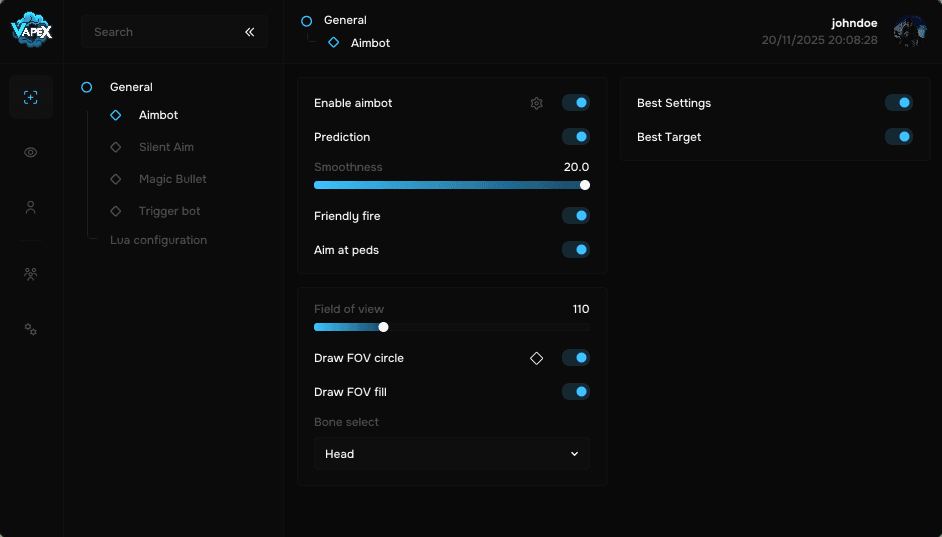The height and width of the screenshot is (537, 942).
Task: Select Trigger bot in the side menu
Action: tap(169, 211)
